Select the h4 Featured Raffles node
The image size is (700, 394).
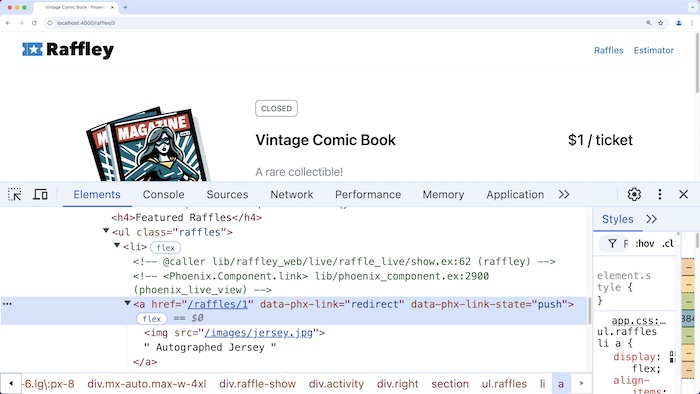point(186,218)
